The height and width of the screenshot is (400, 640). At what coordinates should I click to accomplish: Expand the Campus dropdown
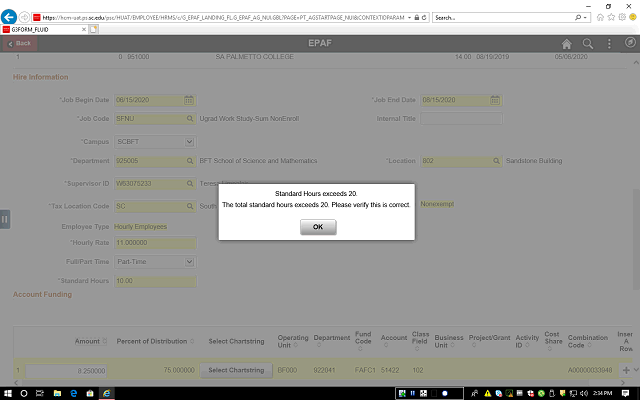click(189, 142)
